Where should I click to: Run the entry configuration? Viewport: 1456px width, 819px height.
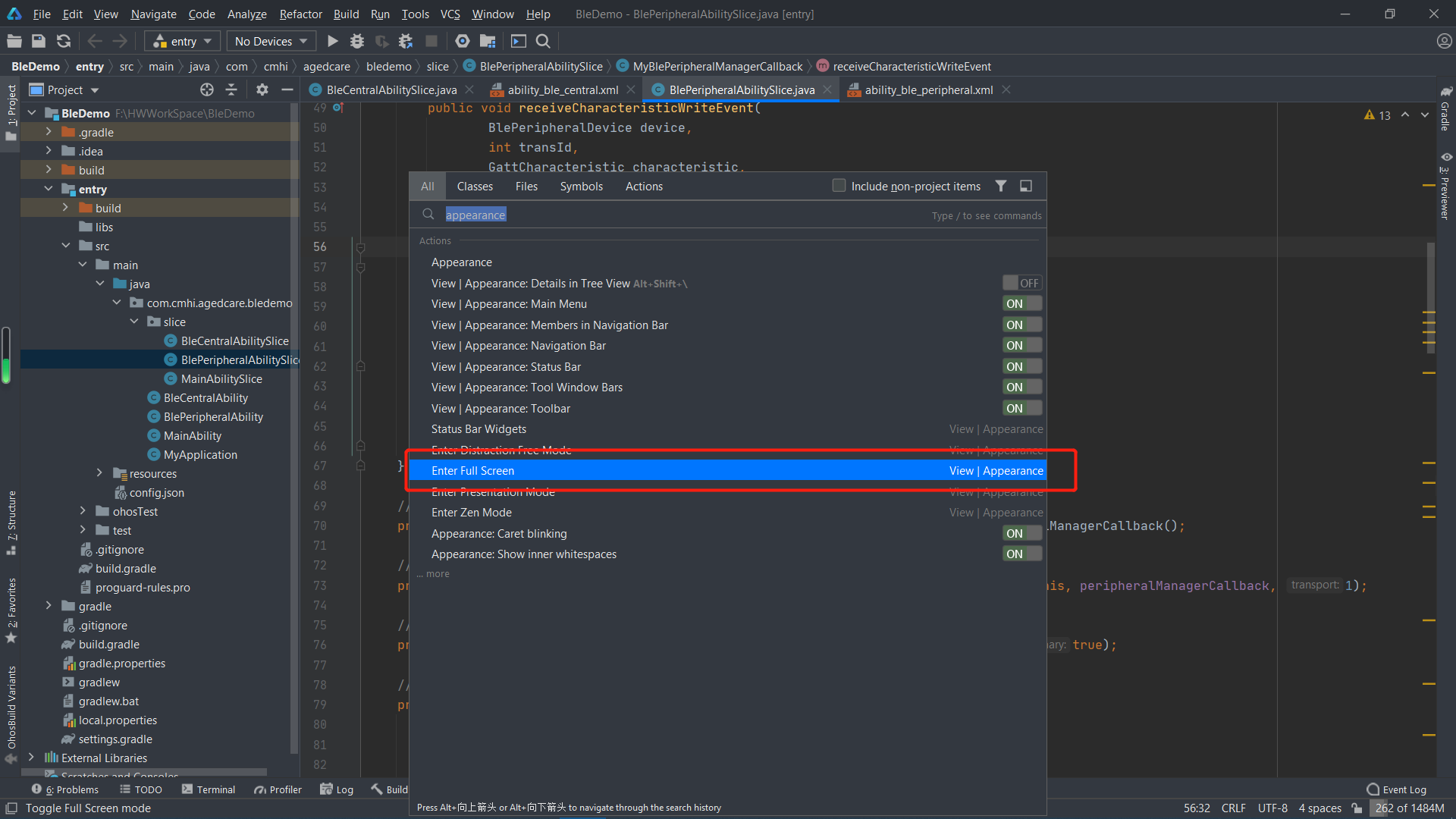333,41
